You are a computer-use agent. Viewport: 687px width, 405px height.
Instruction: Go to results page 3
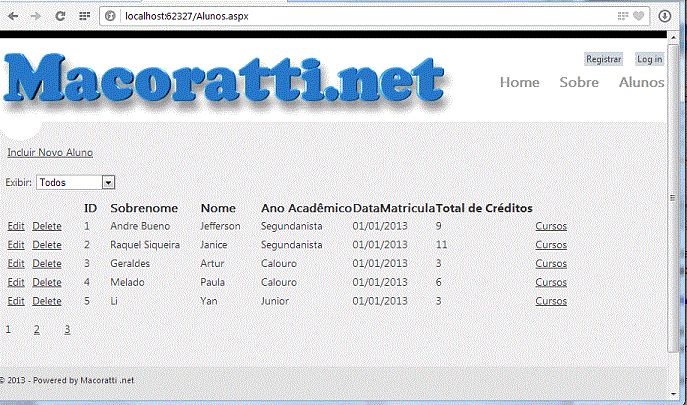pos(67,330)
